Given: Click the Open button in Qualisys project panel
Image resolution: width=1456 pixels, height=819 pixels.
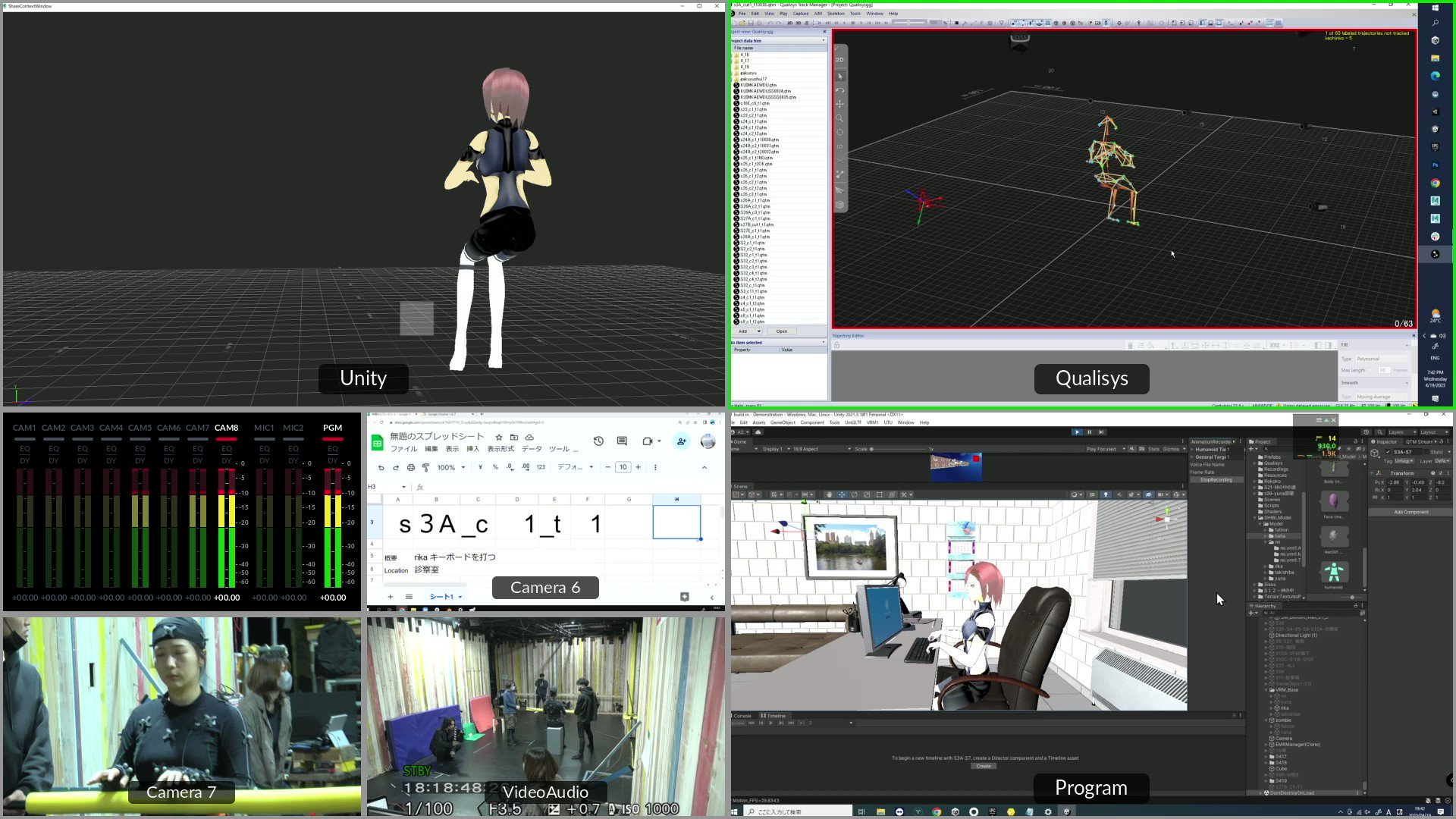Looking at the screenshot, I should [x=781, y=331].
